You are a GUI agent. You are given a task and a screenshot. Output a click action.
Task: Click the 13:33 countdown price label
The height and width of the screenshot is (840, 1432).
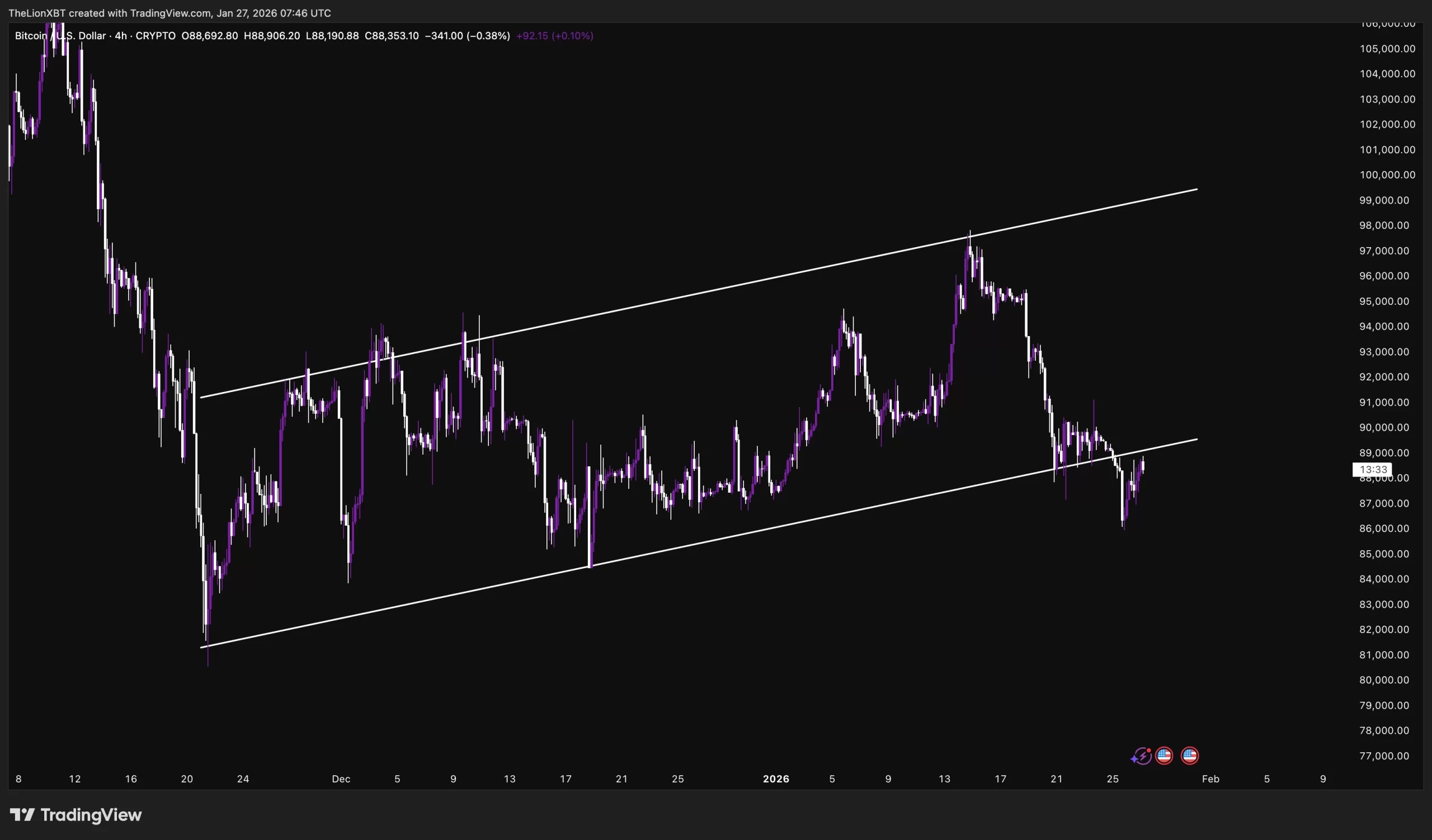click(1373, 469)
